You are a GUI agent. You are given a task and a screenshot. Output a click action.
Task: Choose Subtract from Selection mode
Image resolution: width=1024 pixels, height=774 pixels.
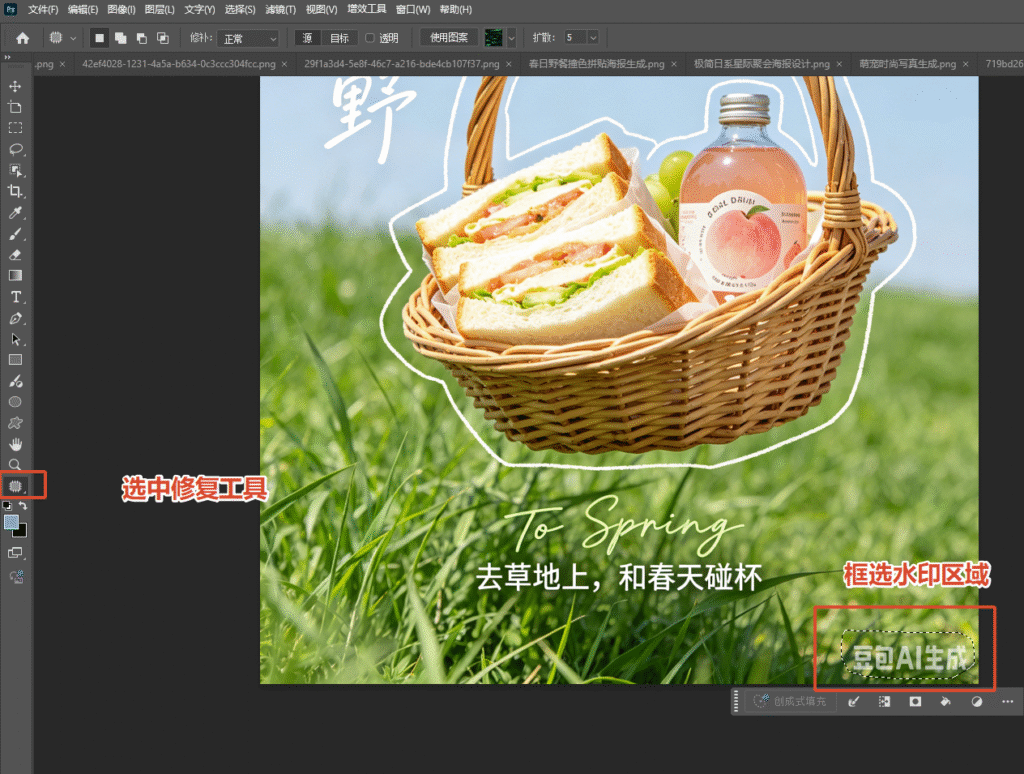pos(142,38)
